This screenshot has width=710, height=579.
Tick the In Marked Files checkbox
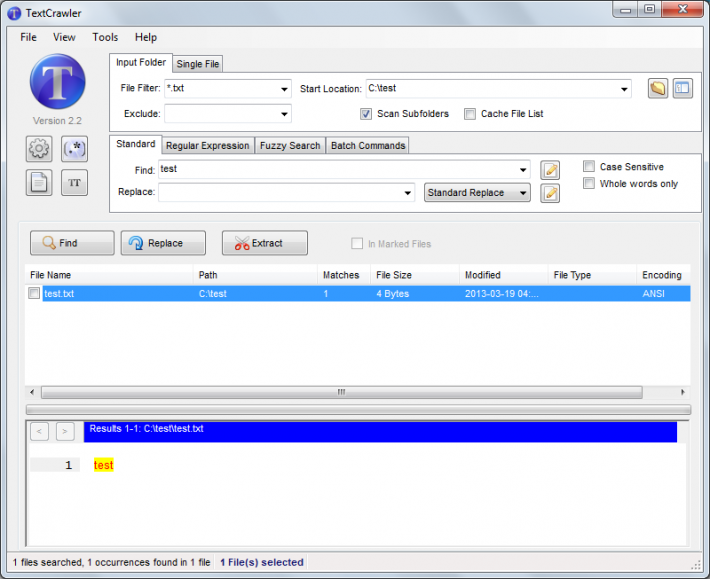click(x=357, y=244)
